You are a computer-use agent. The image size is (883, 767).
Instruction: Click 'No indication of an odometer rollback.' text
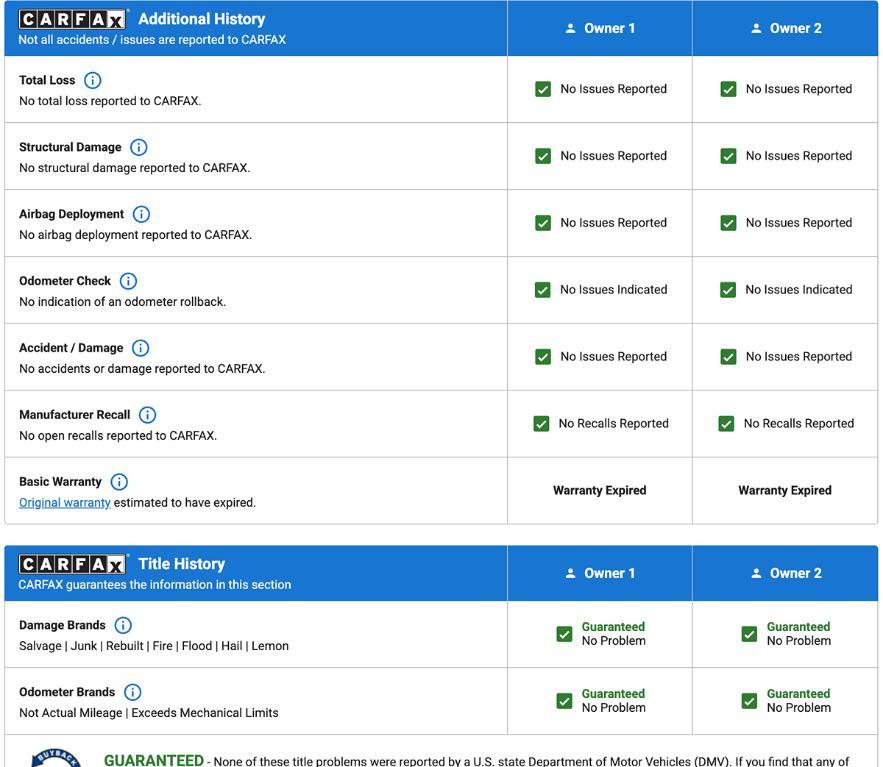tap(122, 302)
